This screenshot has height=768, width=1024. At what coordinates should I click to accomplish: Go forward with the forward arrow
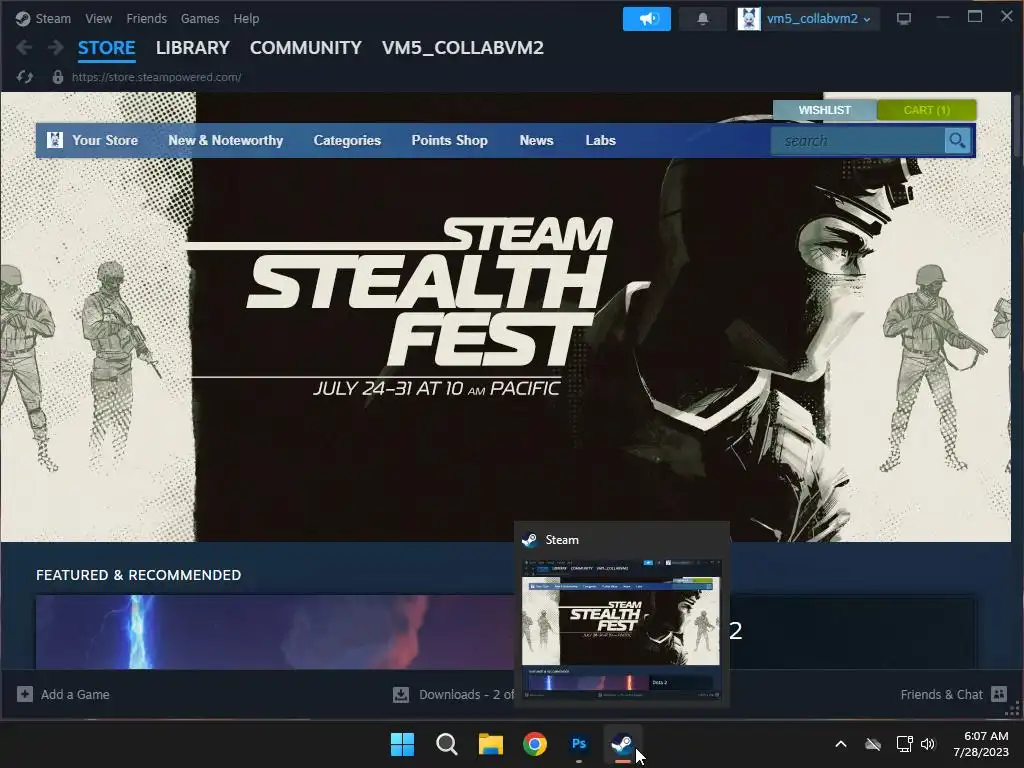[56, 47]
